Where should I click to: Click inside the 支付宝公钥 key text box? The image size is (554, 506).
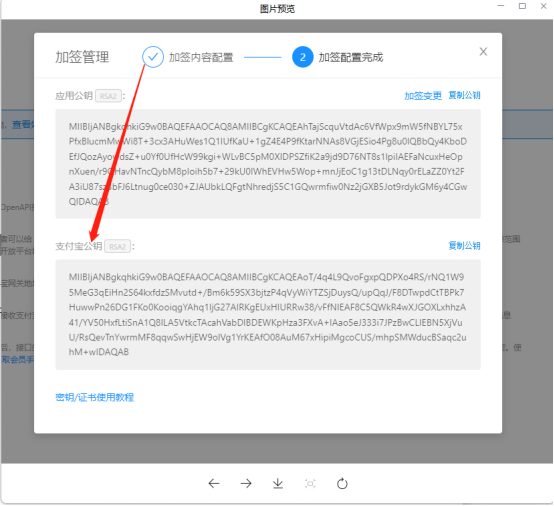pos(268,314)
